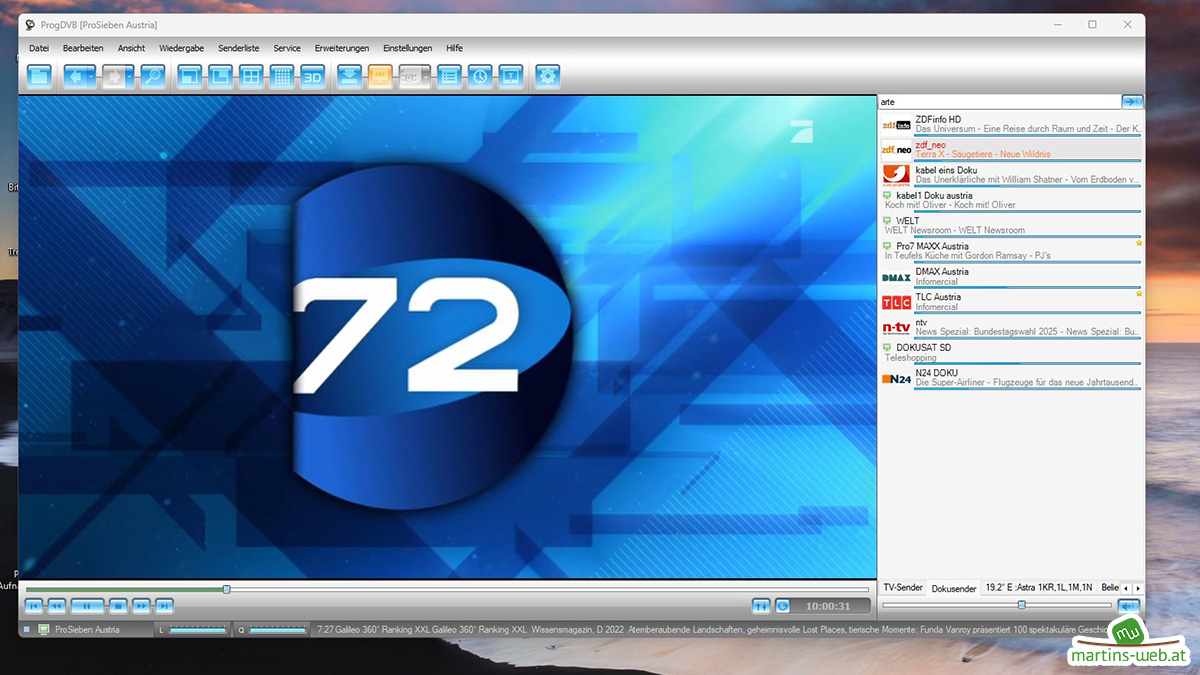The width and height of the screenshot is (1200, 675).
Task: Switch to Dokusender tab
Action: click(954, 588)
